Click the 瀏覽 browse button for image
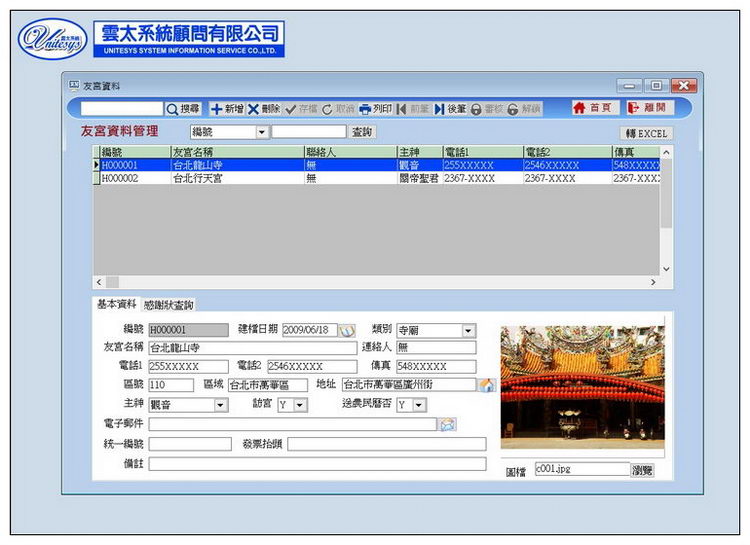Viewport: 750px width, 545px height. [642, 469]
